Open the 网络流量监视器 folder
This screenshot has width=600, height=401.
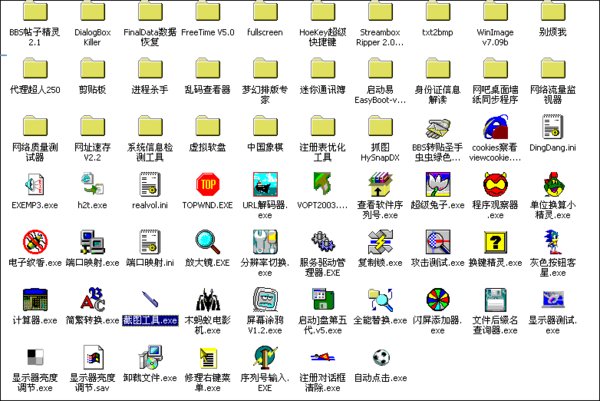pos(553,68)
